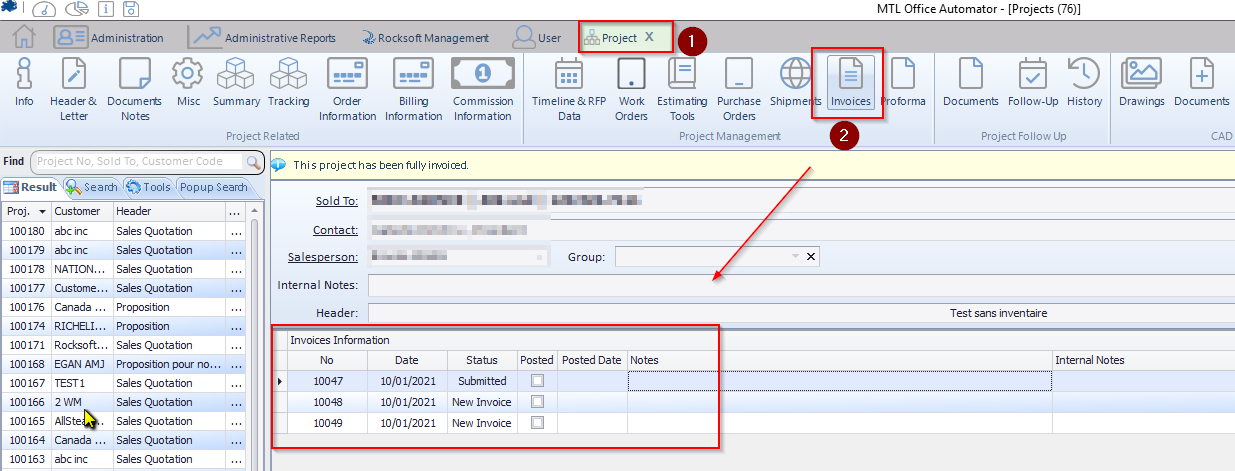Open Header & Letter tool
1235x471 pixels.
click(x=74, y=89)
